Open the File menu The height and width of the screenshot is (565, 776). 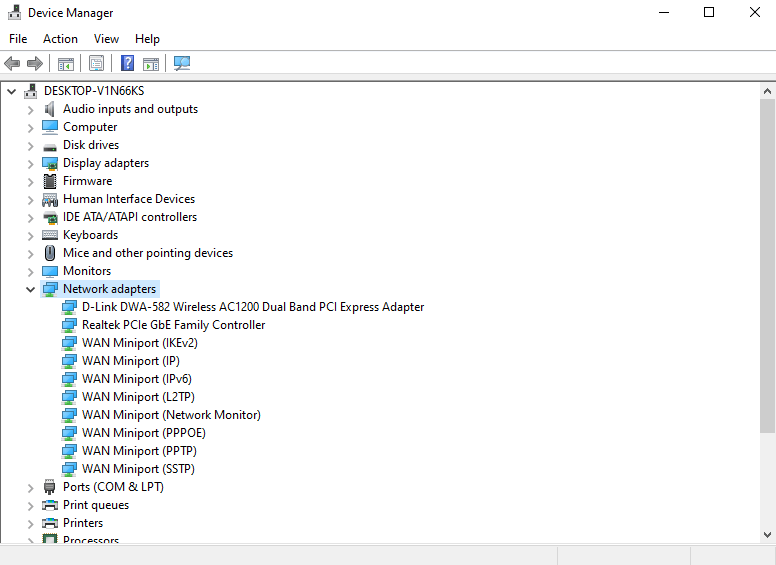pos(18,39)
